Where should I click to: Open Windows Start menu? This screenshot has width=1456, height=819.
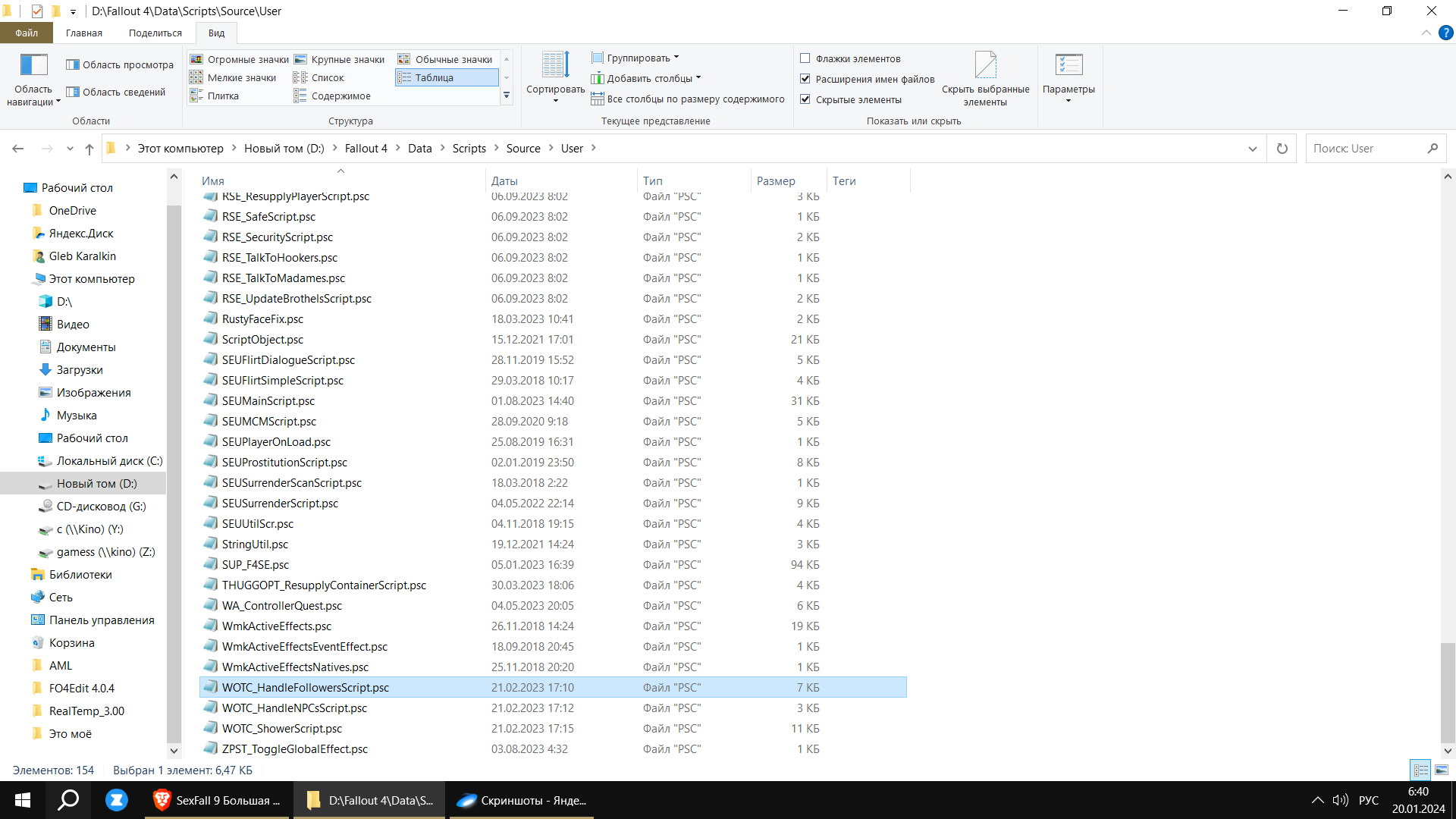point(23,800)
